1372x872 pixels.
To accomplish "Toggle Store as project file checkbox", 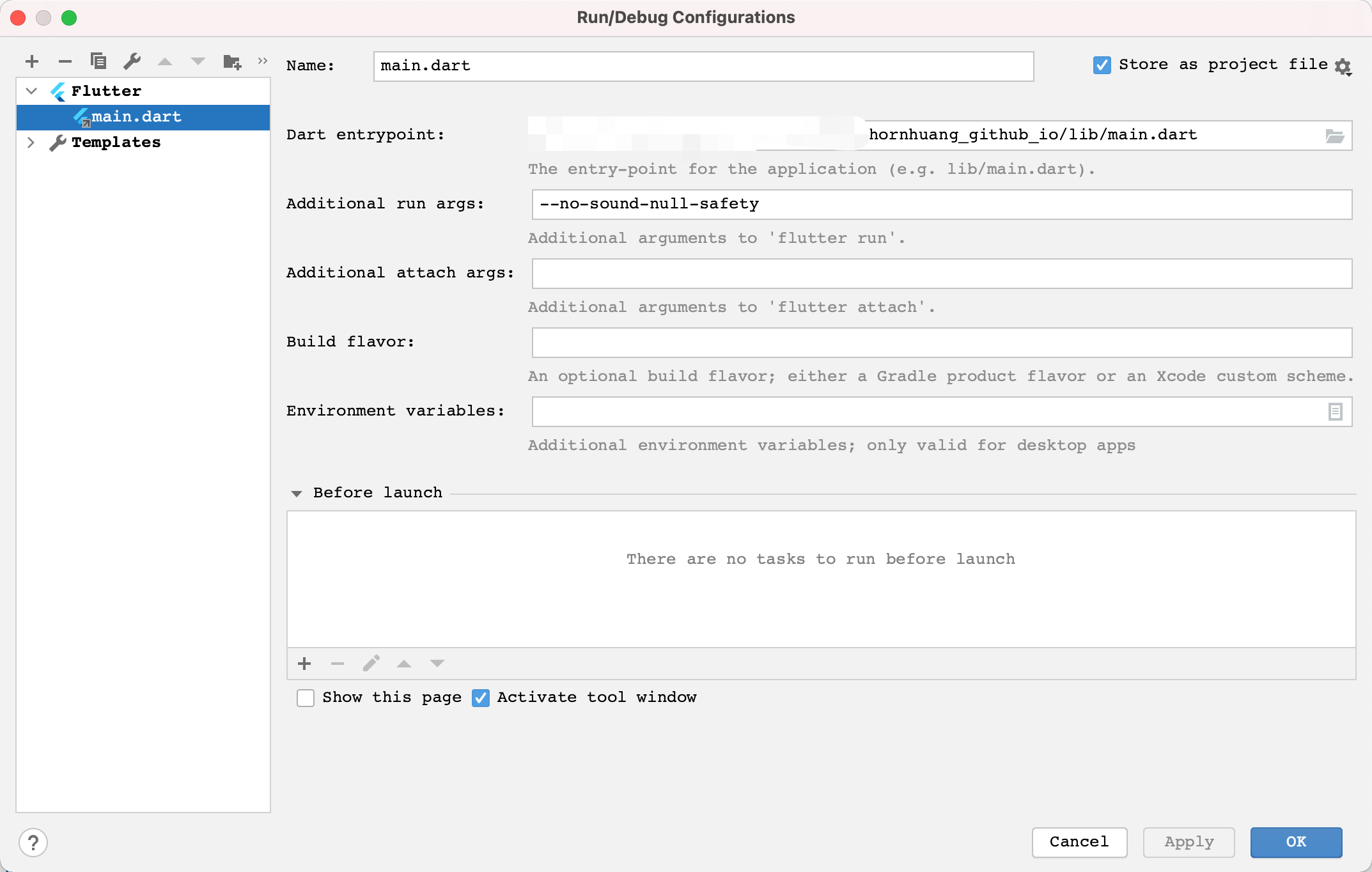I will [1102, 65].
